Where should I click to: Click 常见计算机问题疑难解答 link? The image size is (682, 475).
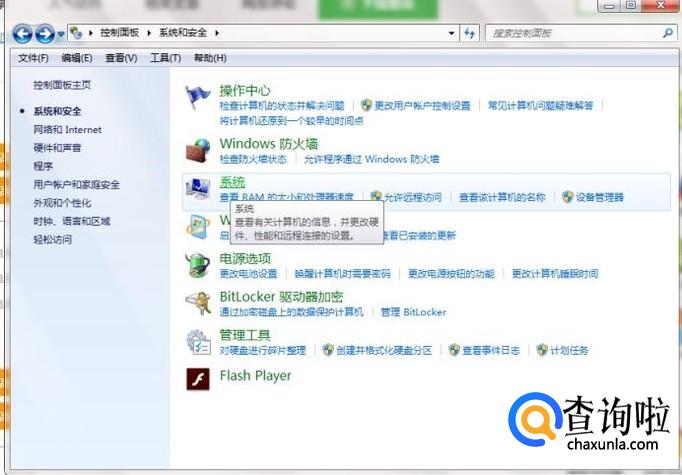pos(541,106)
